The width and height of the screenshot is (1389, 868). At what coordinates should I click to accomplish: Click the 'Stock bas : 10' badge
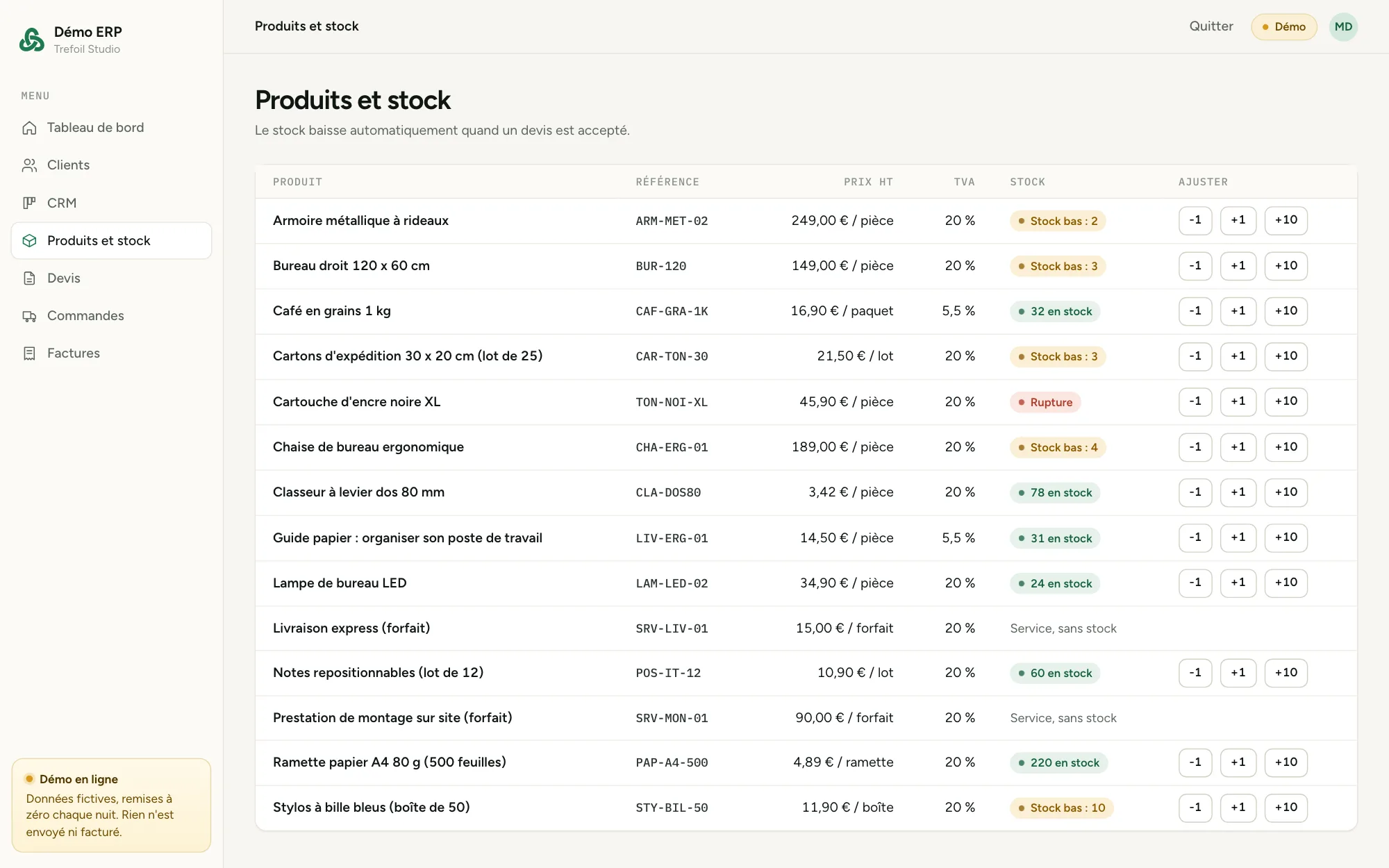click(x=1061, y=808)
